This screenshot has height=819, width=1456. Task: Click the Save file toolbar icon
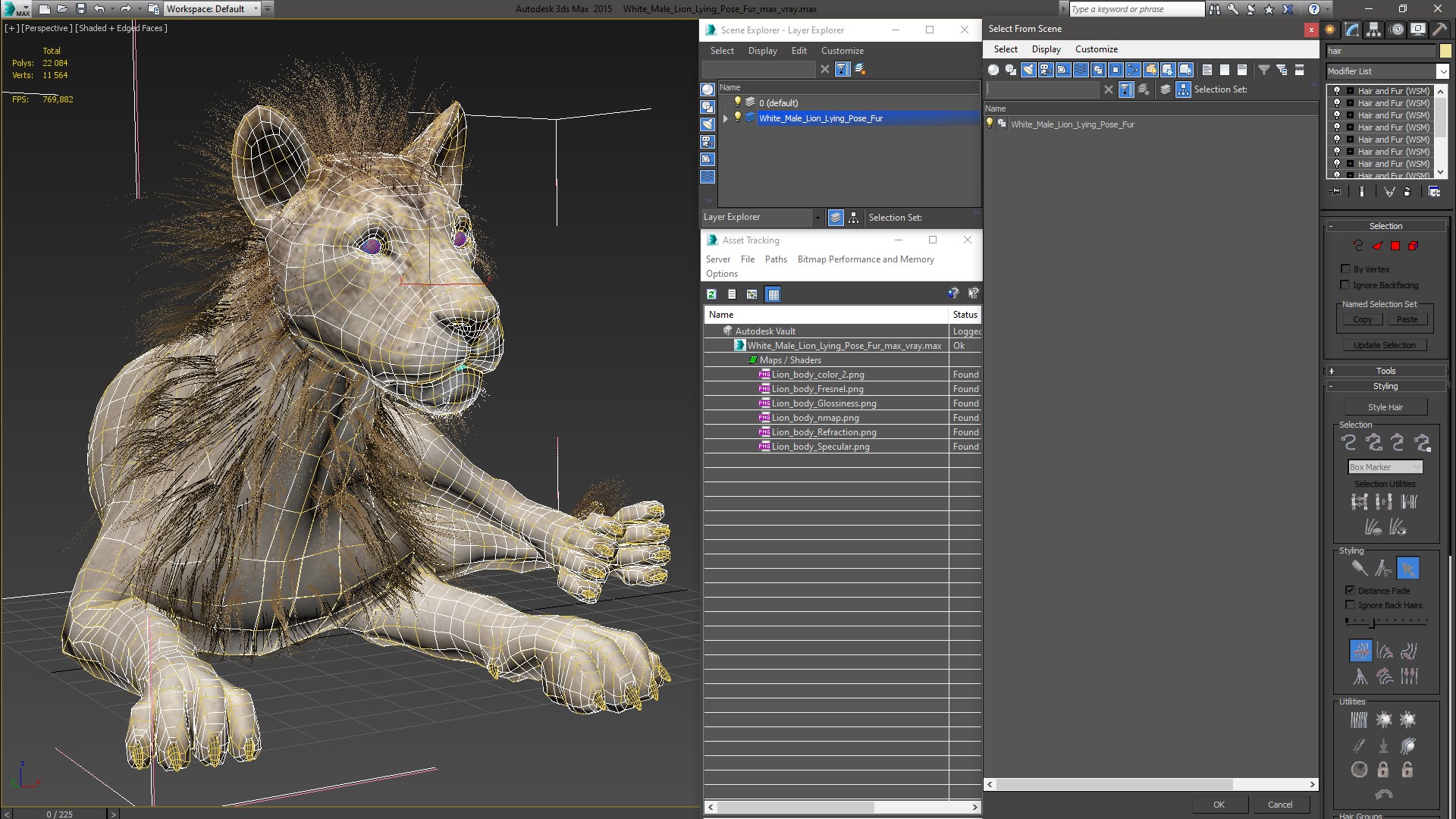[81, 9]
